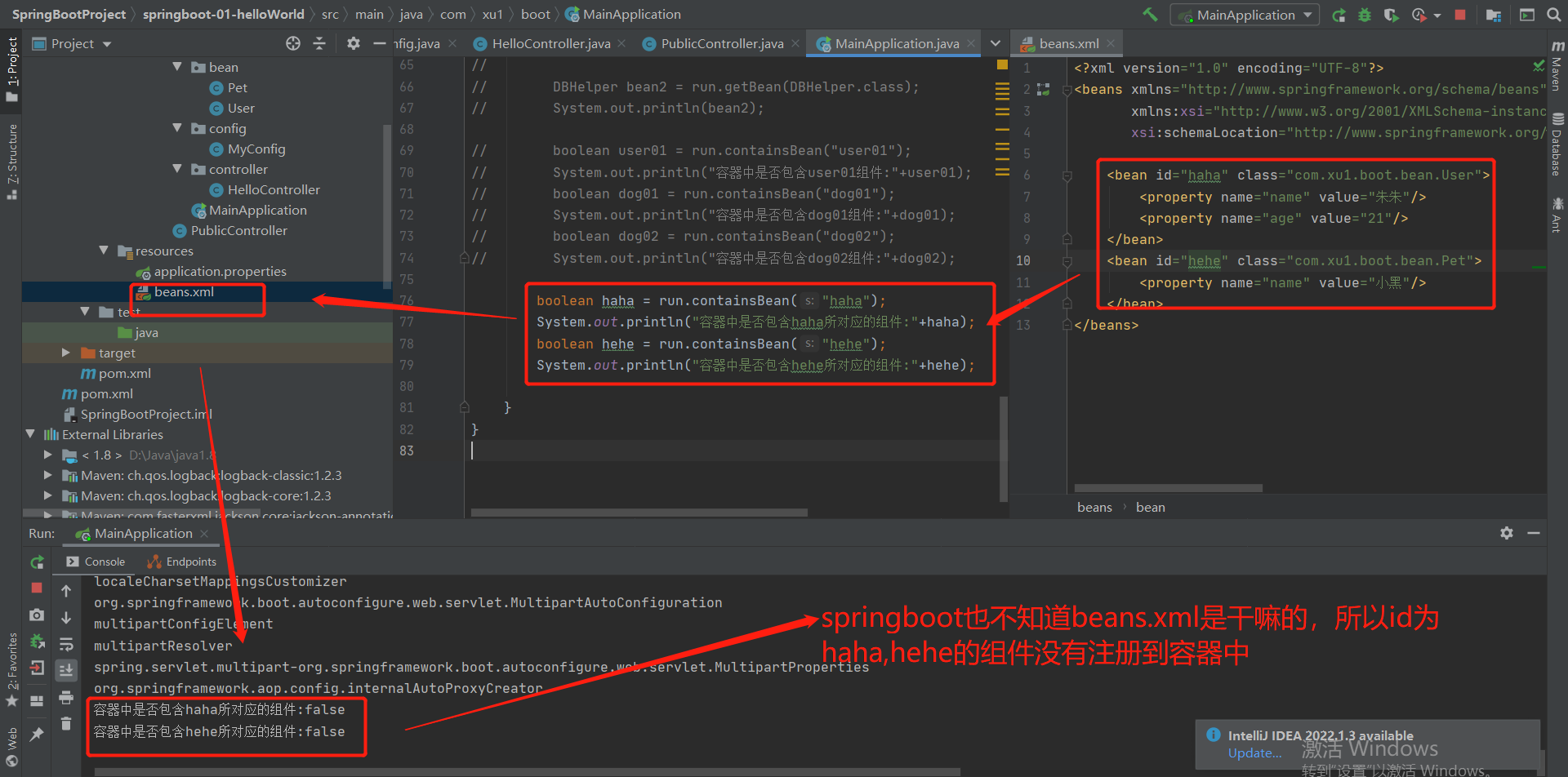Open Endpoints tab in Run panel
This screenshot has width=1568, height=777.
pyautogui.click(x=182, y=562)
